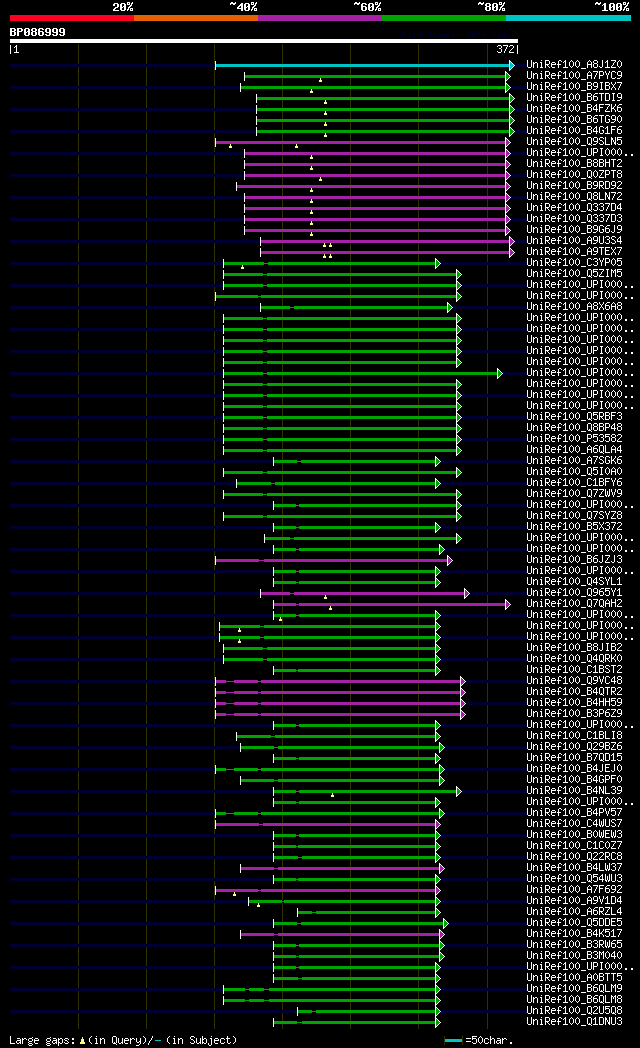Viewport: 640px width, 1048px height.
Task: Click hit label UniRef100_Q4SYL1
Action: tap(574, 581)
